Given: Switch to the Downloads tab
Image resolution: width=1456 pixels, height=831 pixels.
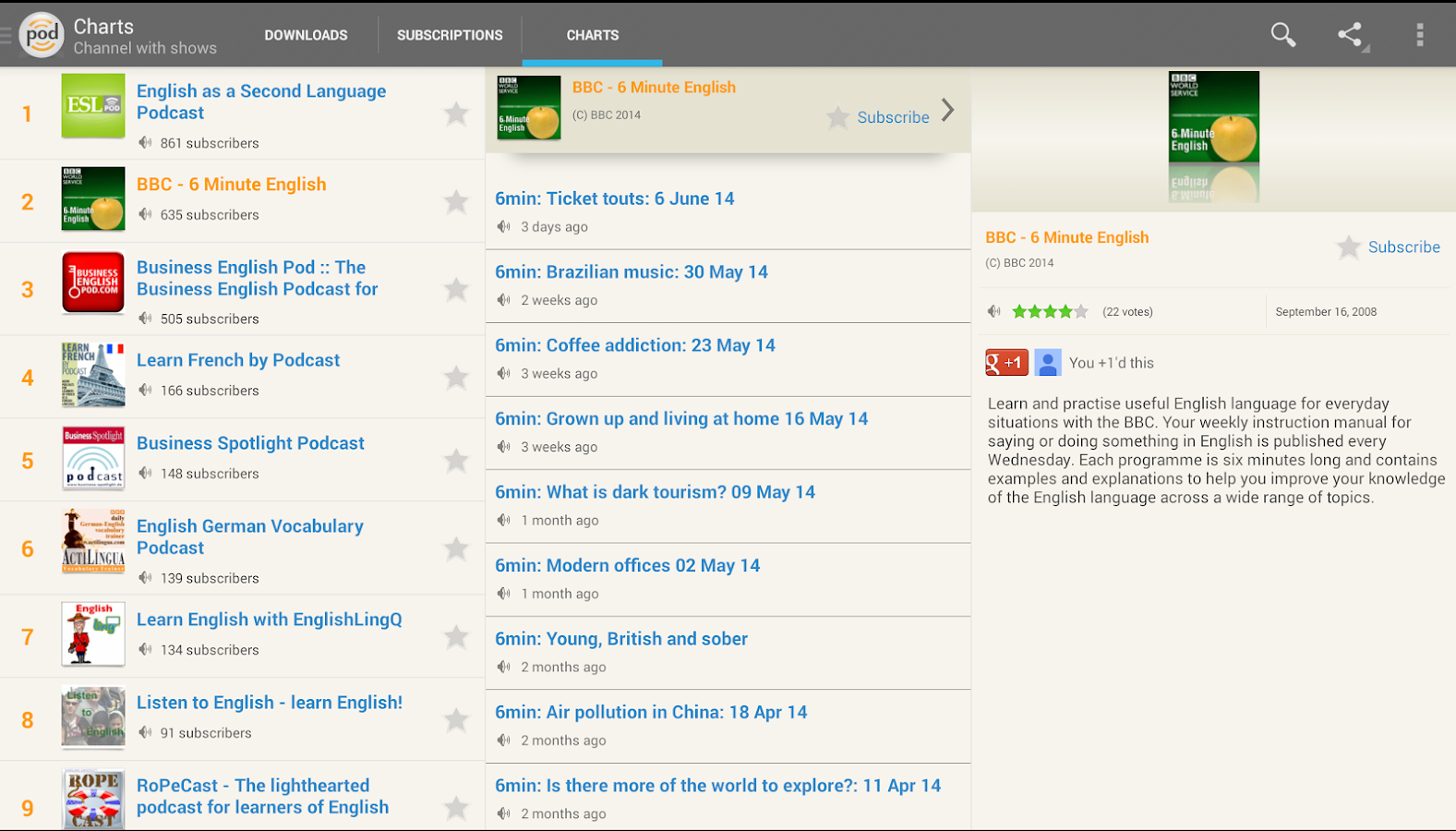Looking at the screenshot, I should click(x=306, y=35).
